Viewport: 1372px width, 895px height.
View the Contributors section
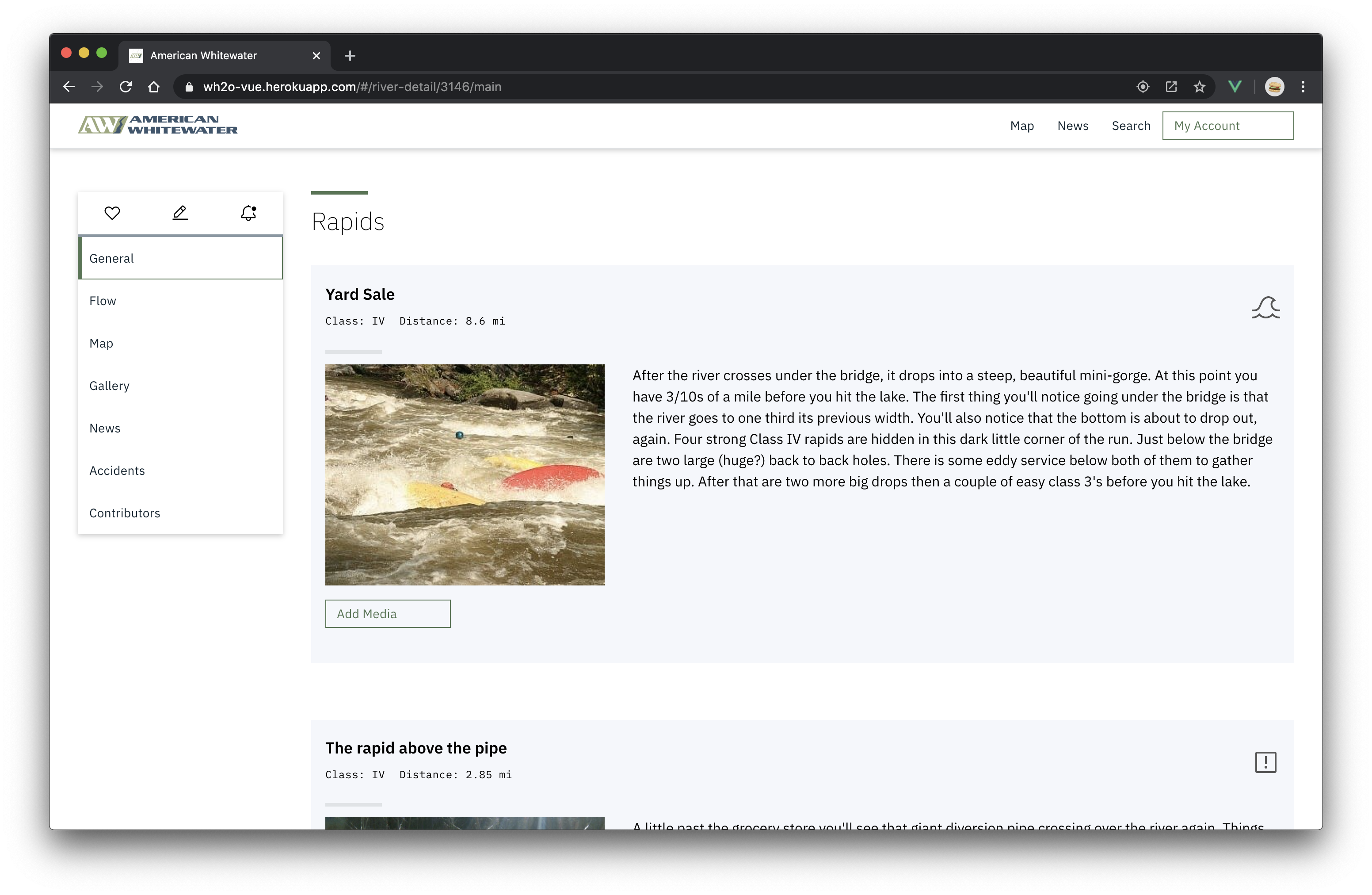point(180,513)
